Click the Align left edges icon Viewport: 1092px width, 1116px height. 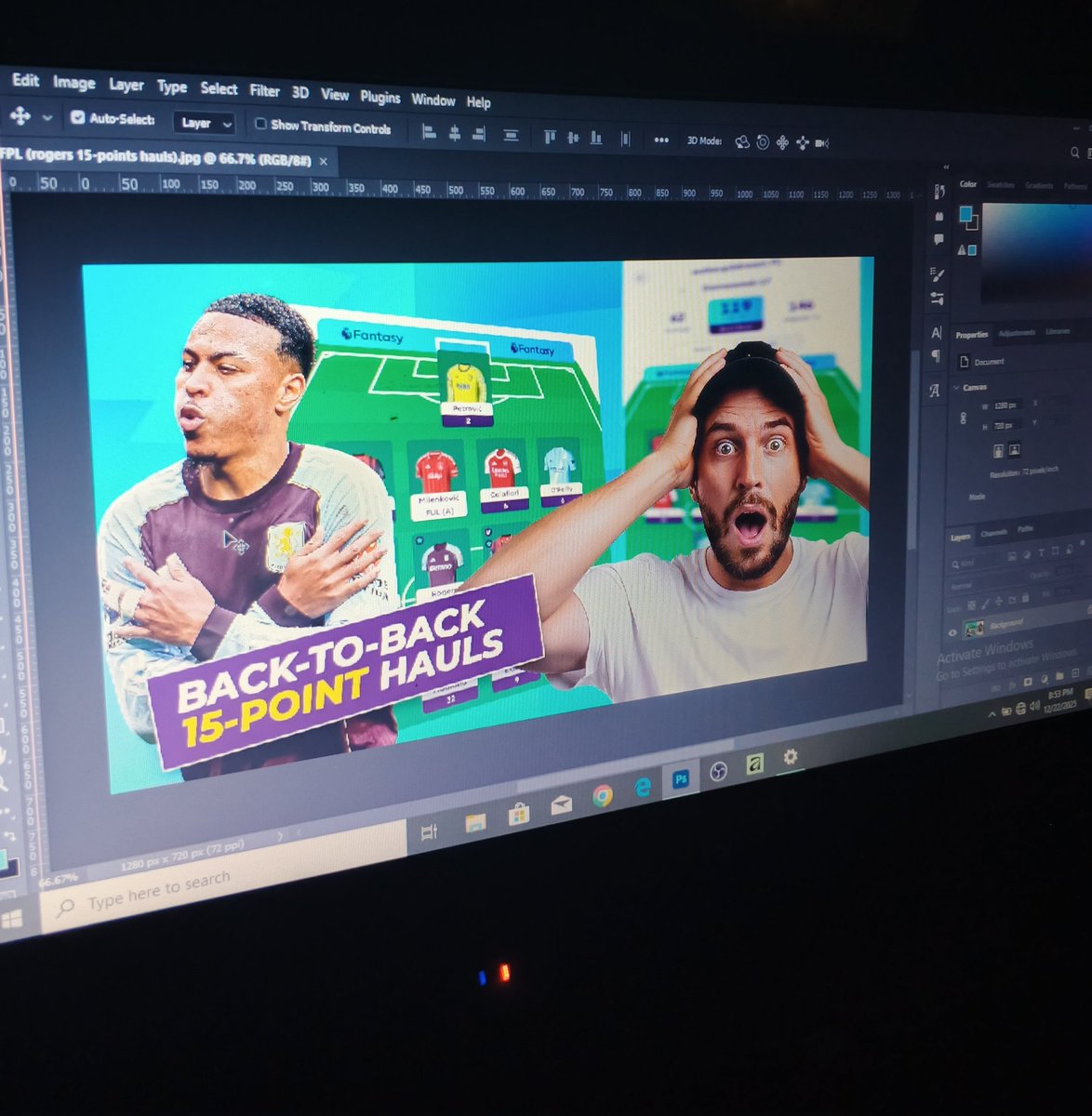[429, 133]
